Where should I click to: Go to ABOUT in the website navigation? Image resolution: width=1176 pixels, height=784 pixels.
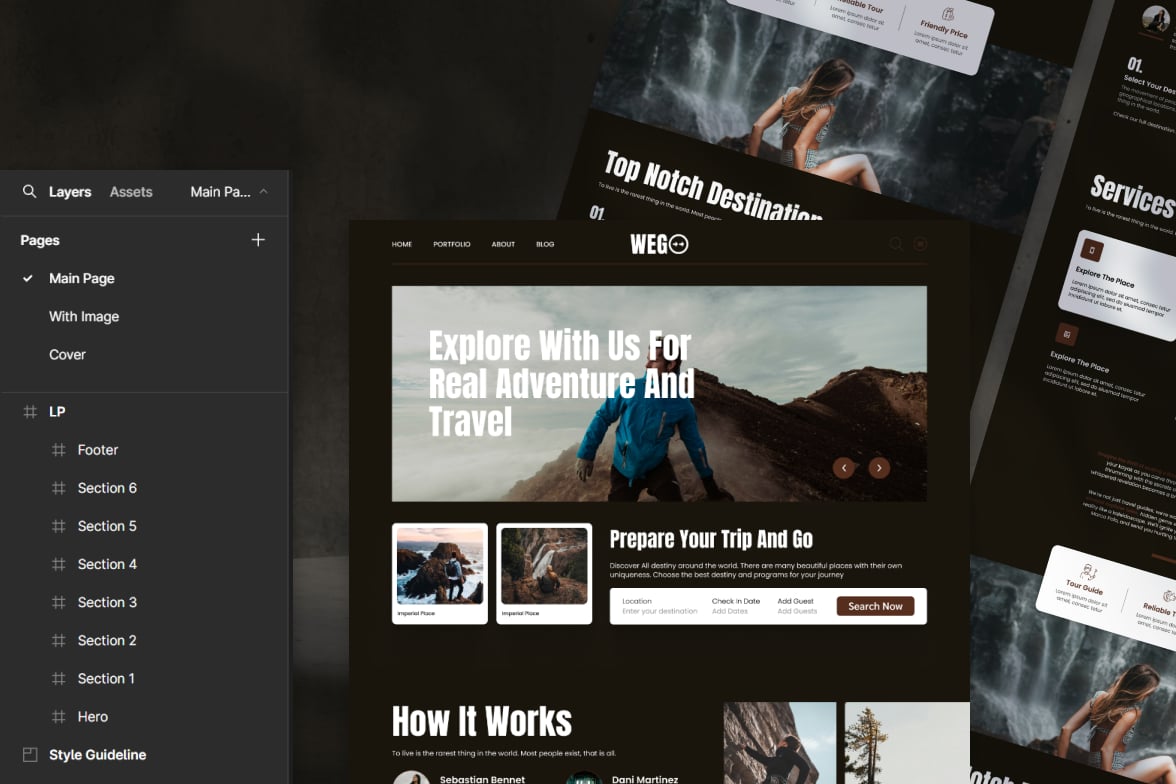(503, 245)
